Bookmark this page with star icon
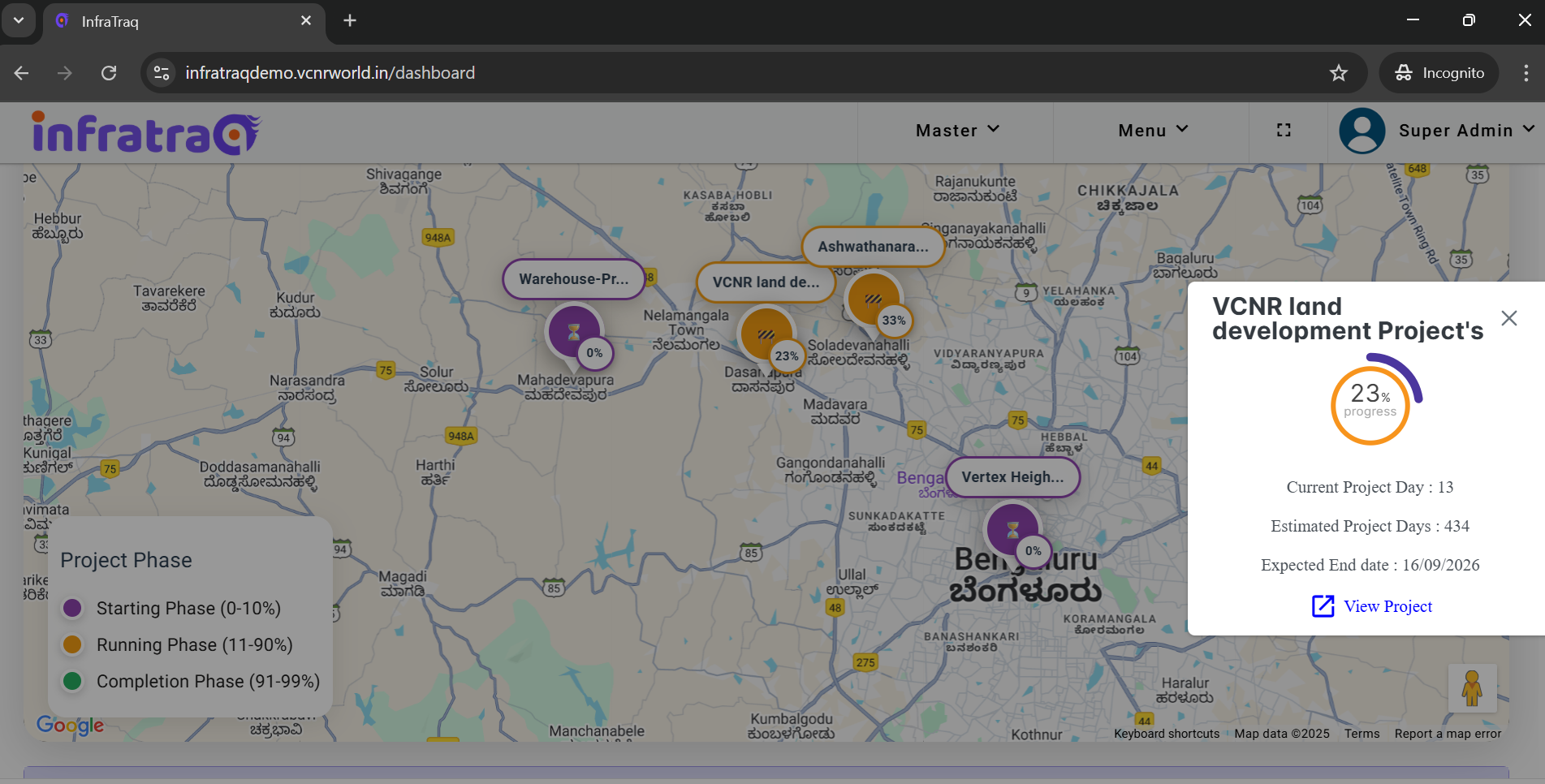This screenshot has width=1545, height=784. (x=1339, y=73)
